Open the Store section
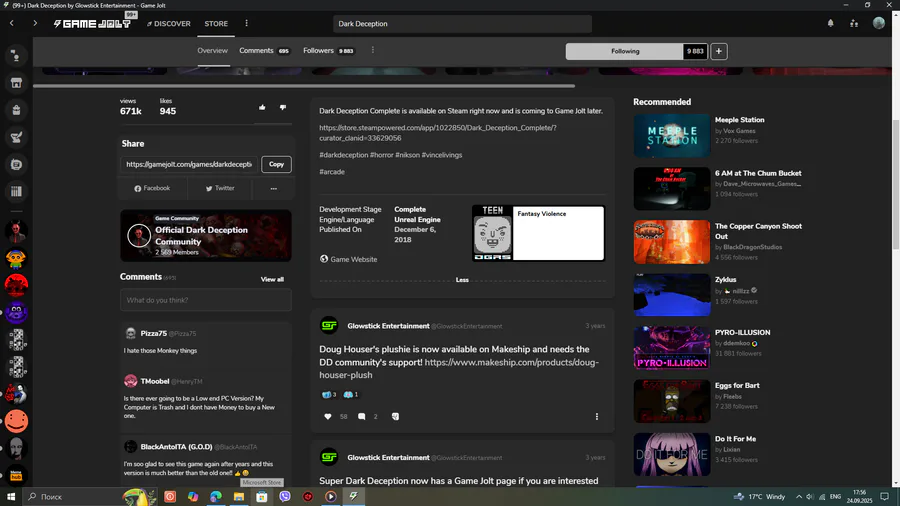This screenshot has width=900, height=506. tap(216, 24)
